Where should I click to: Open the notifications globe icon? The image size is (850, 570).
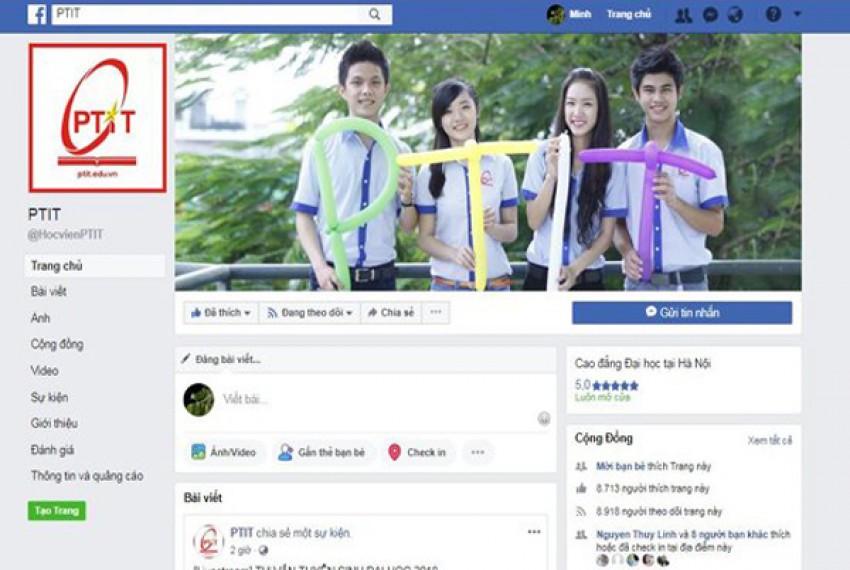(x=735, y=14)
